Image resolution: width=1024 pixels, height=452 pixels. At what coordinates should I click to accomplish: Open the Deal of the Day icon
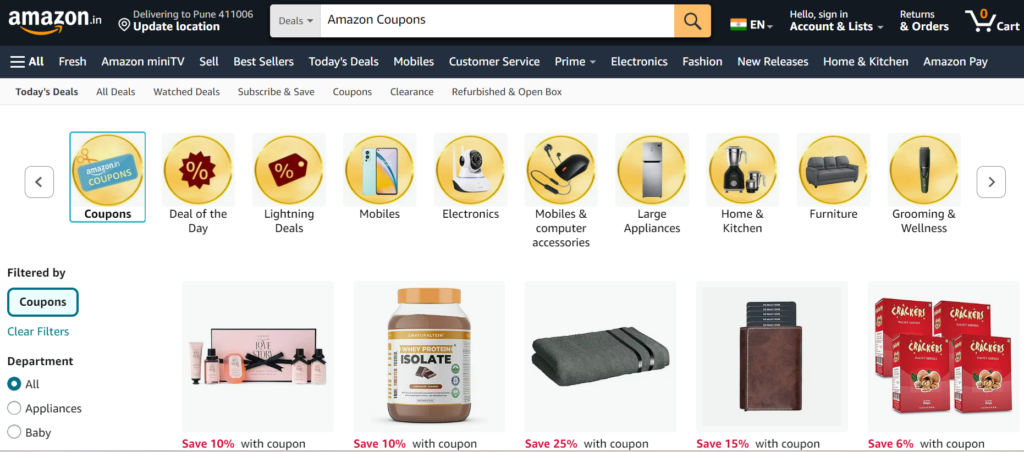pos(198,170)
